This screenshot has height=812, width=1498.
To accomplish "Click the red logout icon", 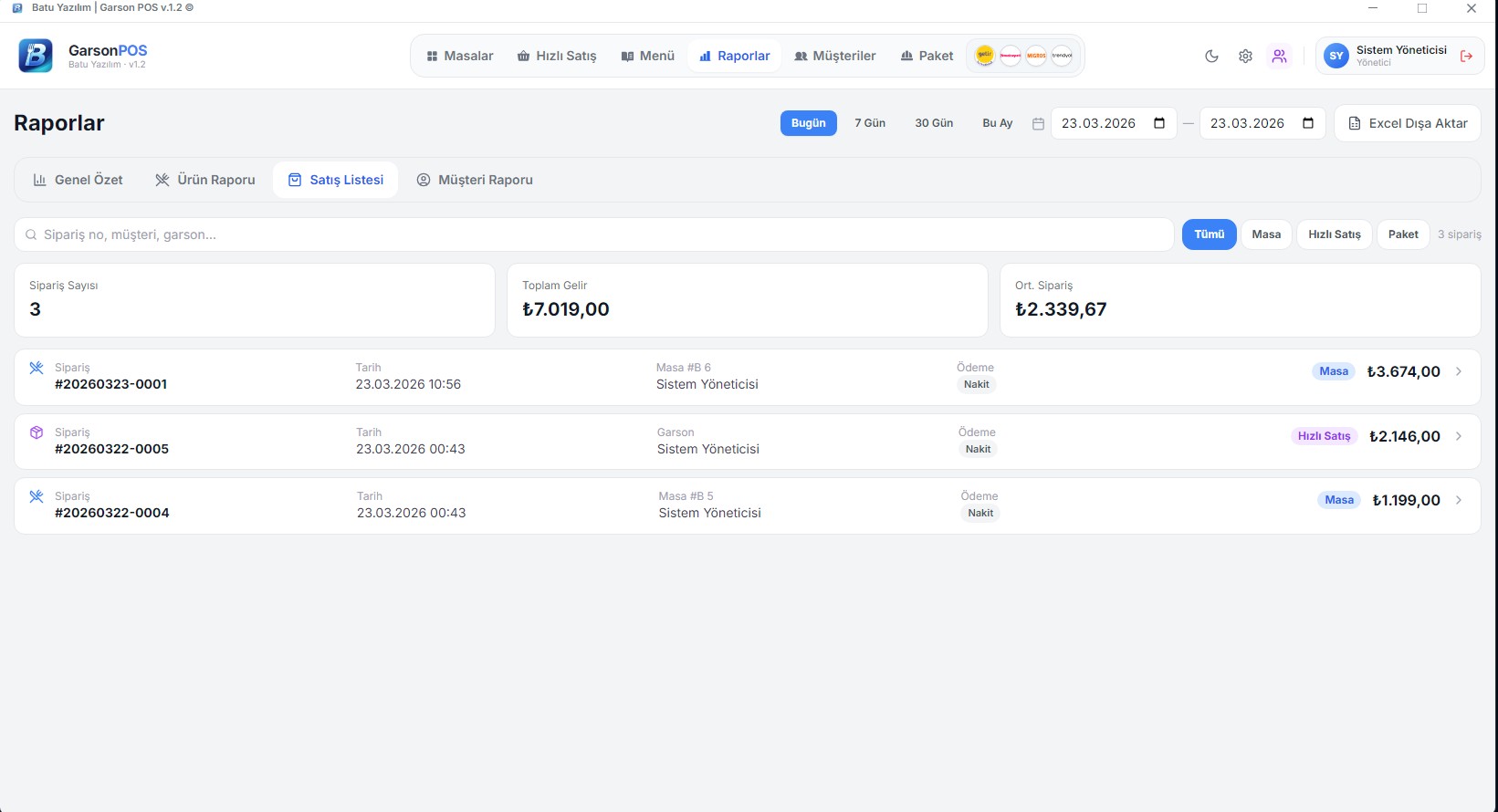I will click(1466, 56).
